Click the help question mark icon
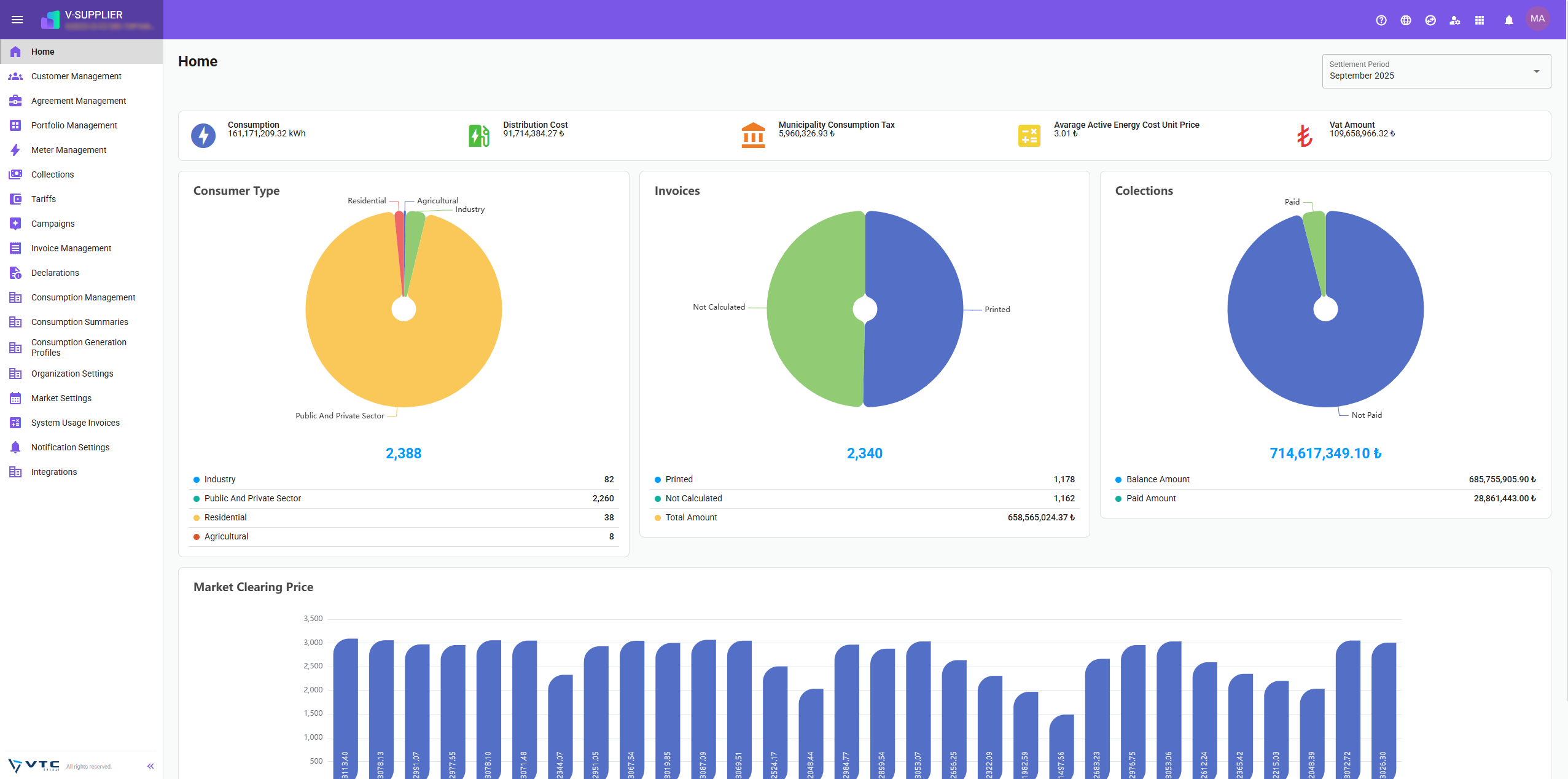Screen dimensions: 1568x779 pyautogui.click(x=1381, y=20)
